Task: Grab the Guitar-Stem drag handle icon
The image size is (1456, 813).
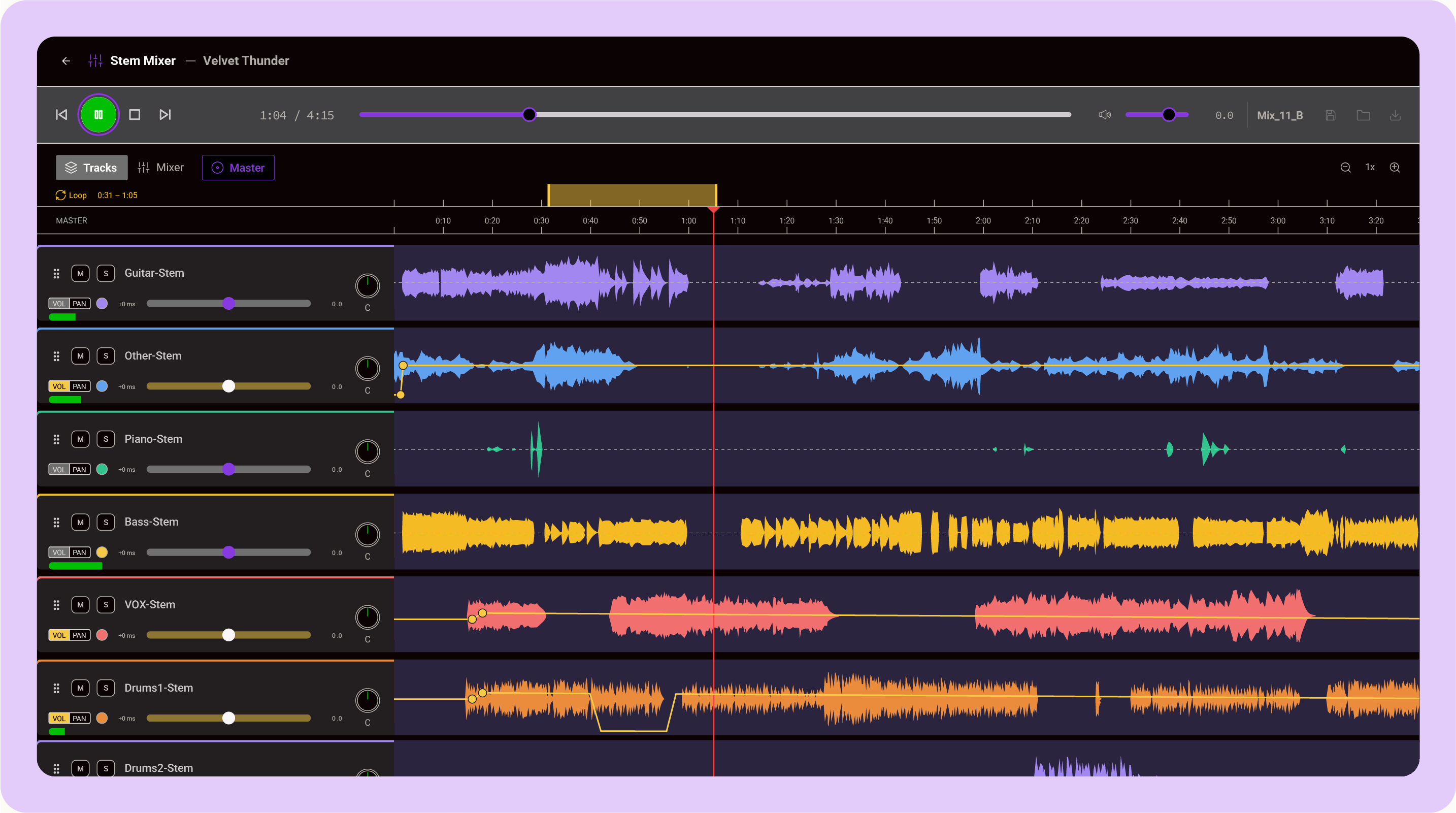Action: click(56, 273)
